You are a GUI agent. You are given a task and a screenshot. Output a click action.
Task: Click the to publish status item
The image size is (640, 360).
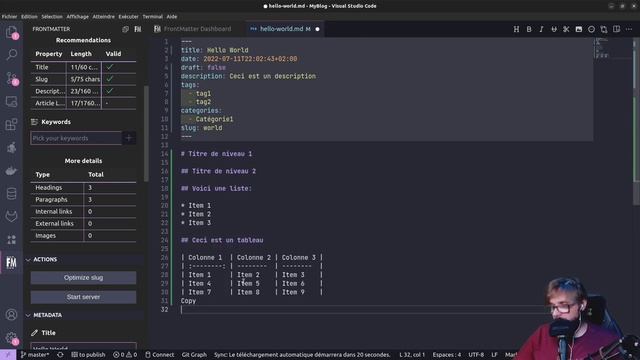88,355
